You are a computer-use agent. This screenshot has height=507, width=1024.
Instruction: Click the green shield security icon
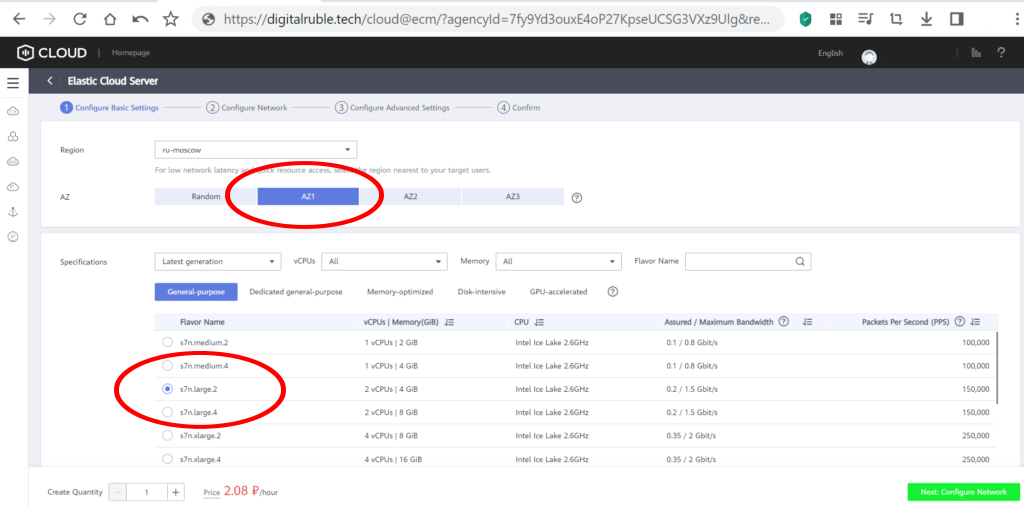(x=806, y=19)
